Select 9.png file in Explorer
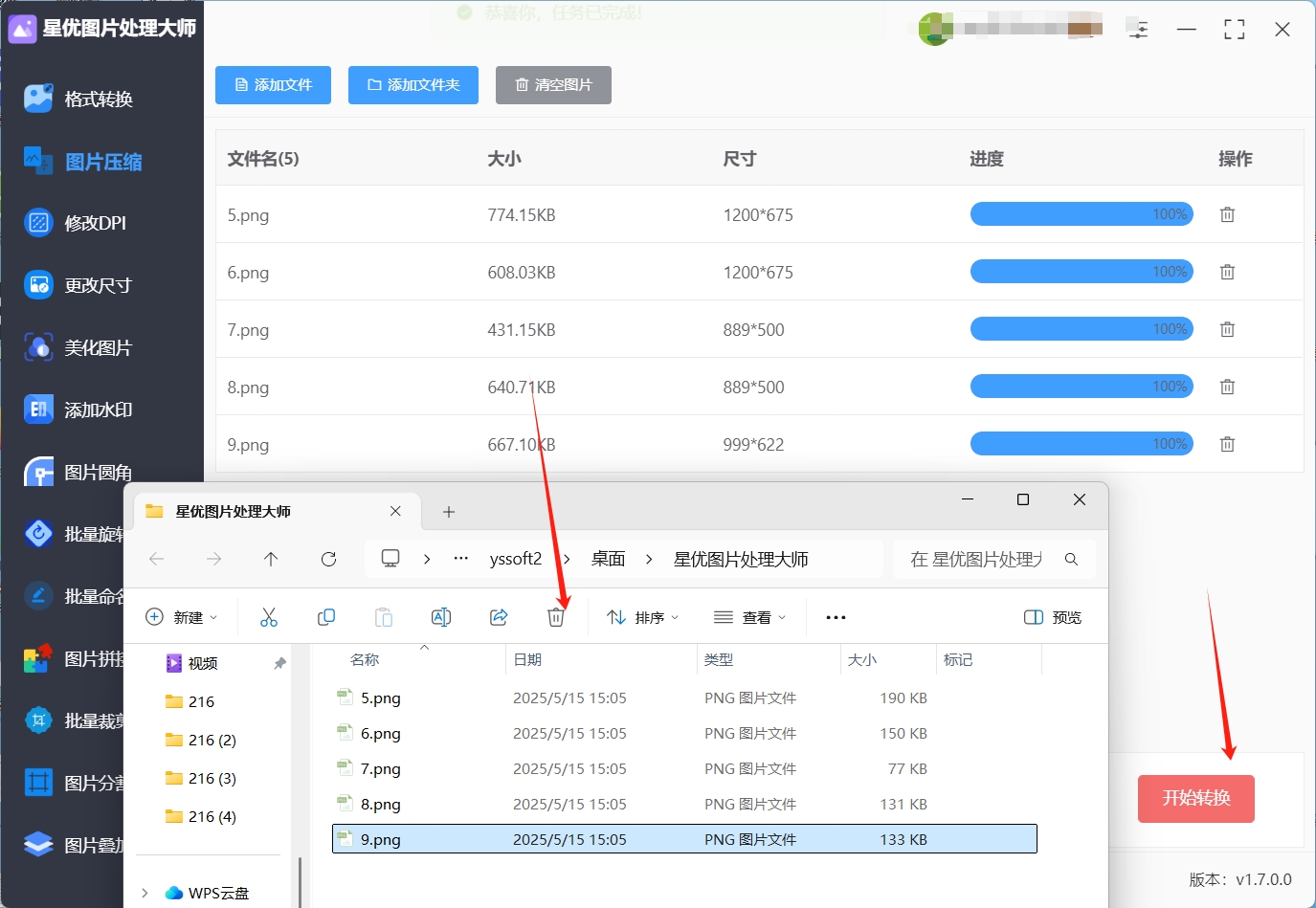This screenshot has width=1316, height=908. (x=684, y=839)
